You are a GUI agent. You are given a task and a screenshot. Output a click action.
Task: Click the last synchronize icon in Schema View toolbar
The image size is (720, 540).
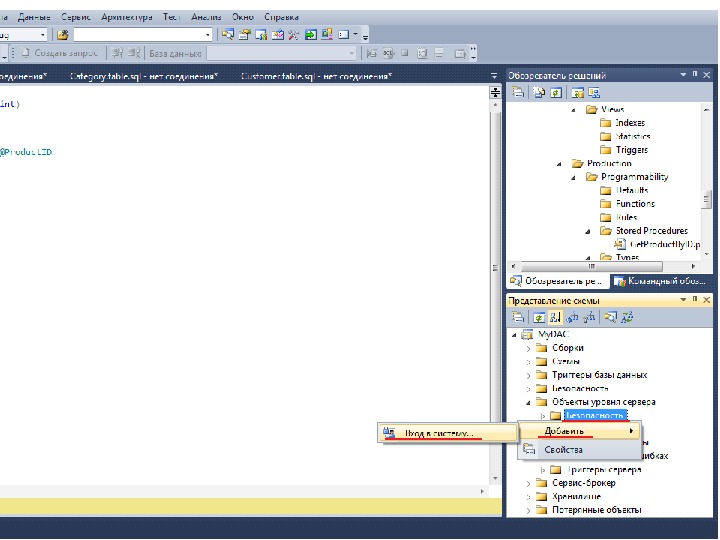click(627, 317)
